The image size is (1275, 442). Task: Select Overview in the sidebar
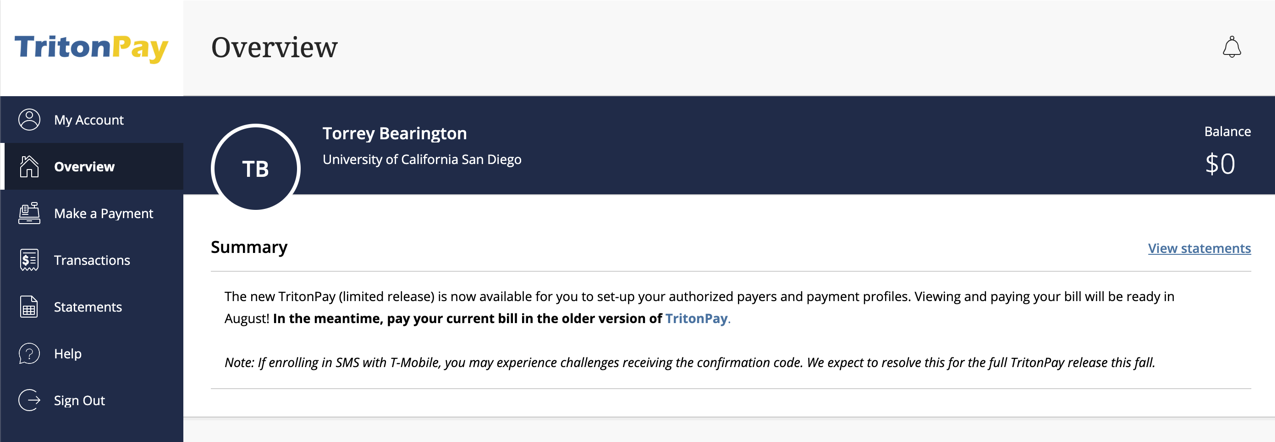pyautogui.click(x=92, y=166)
